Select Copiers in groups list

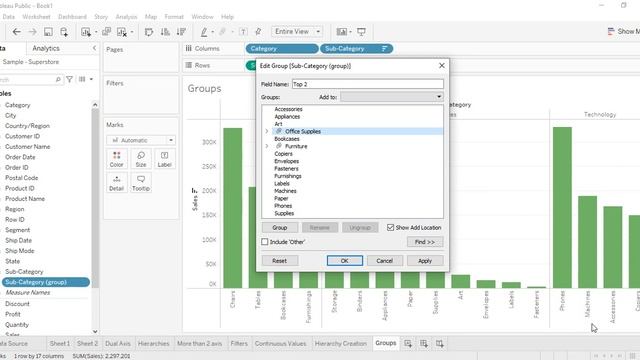click(x=283, y=153)
